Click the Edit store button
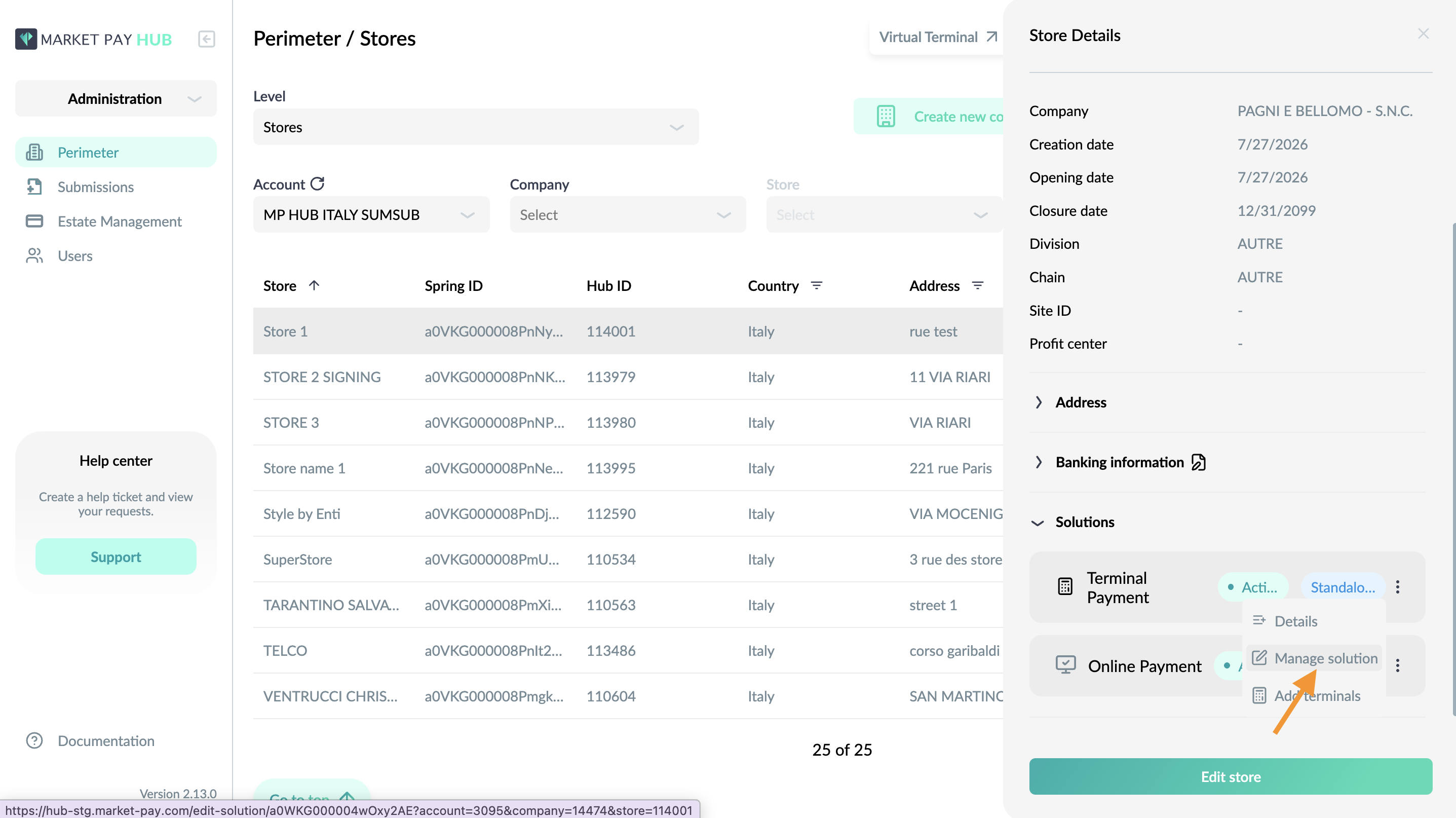1456x818 pixels. [1231, 776]
